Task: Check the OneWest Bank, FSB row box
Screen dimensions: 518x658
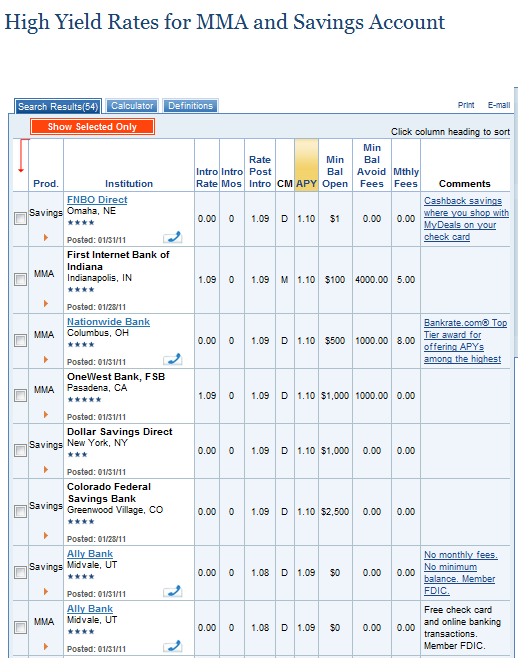Action: (21, 395)
